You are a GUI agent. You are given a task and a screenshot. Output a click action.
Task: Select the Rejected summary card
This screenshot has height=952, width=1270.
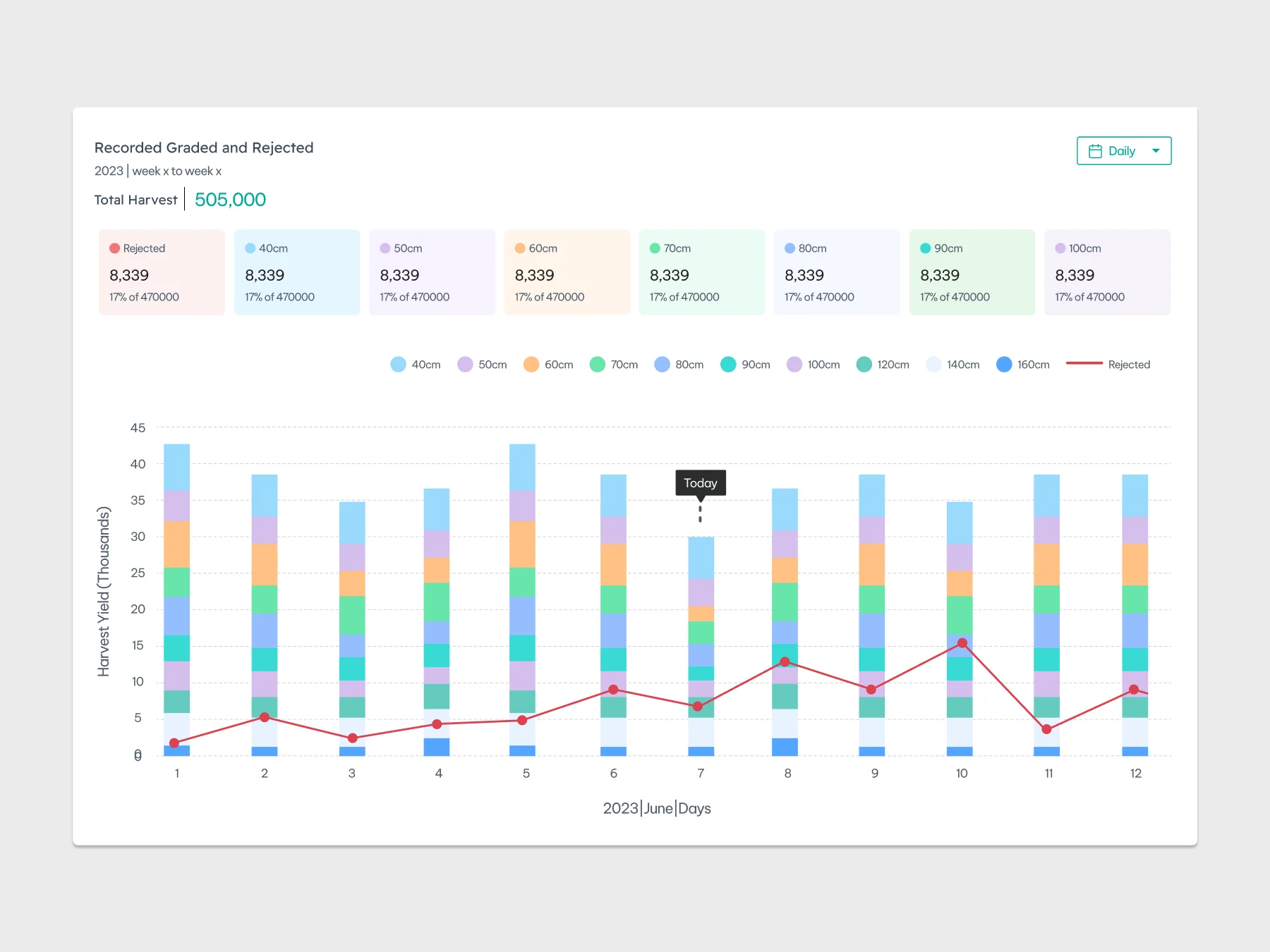tap(162, 272)
